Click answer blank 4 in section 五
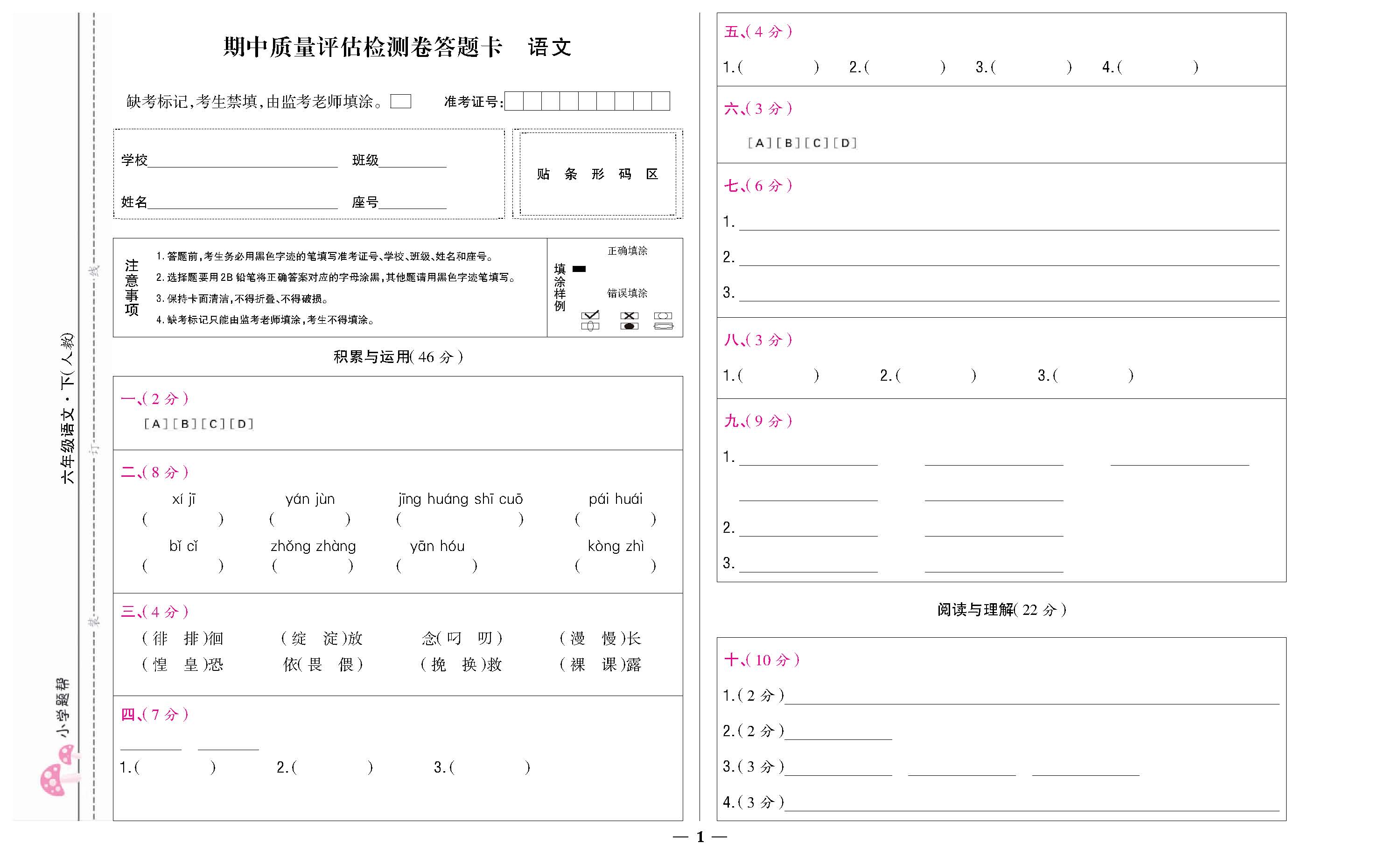 point(1158,68)
